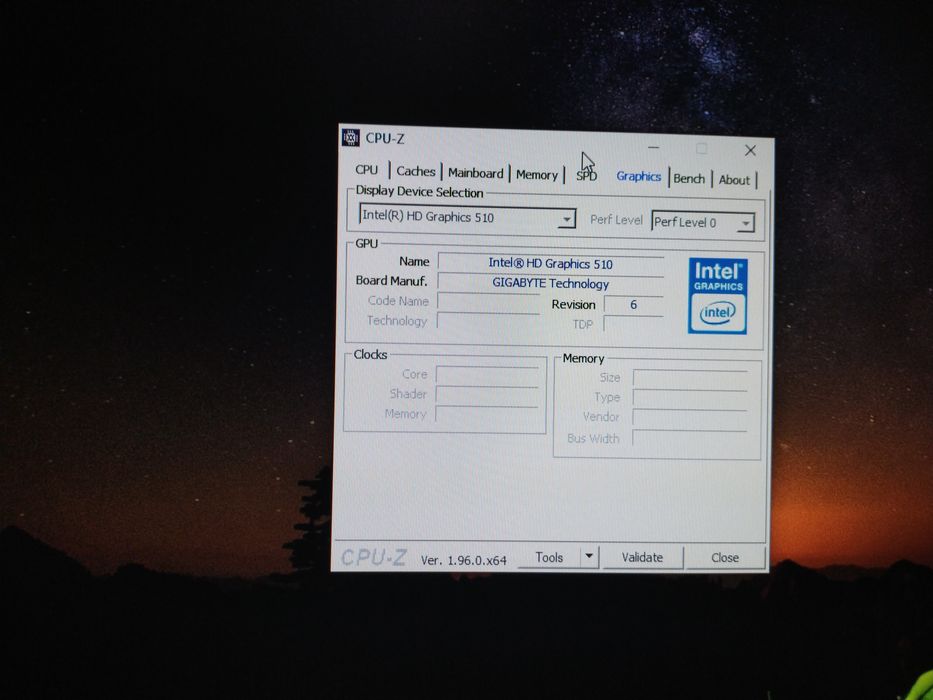Select the Mainboard tab
This screenshot has height=700, width=933.
tap(475, 173)
